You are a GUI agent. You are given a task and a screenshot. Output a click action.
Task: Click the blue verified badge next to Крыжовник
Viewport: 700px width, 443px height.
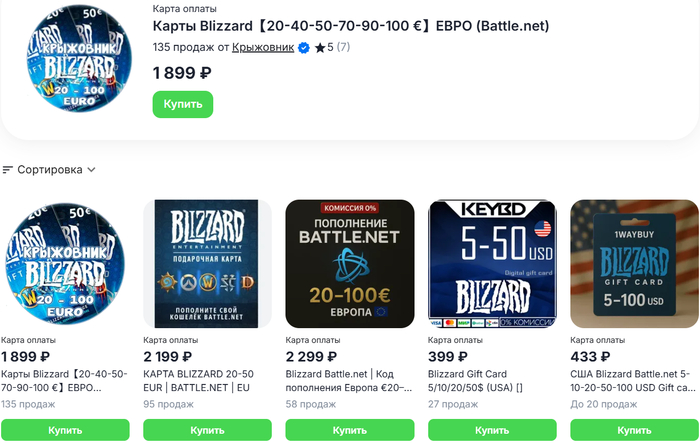(303, 47)
